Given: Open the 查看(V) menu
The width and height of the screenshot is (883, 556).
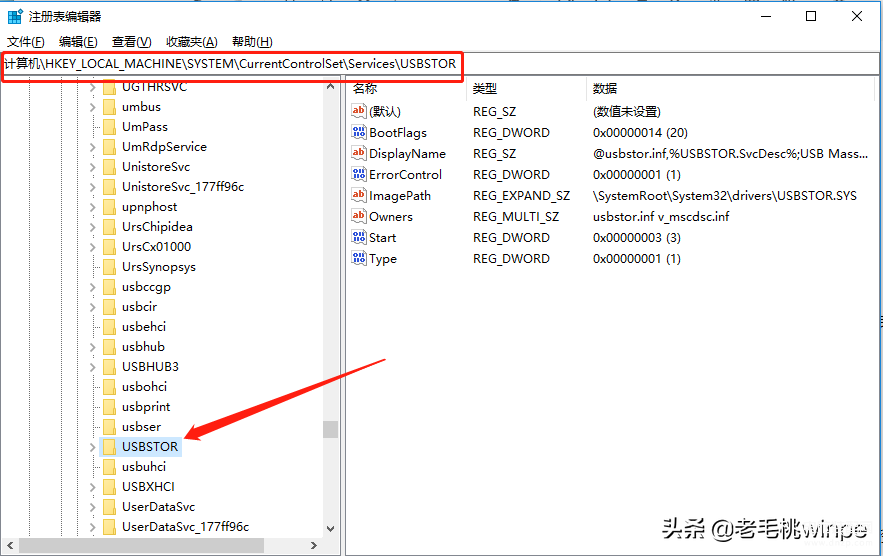Looking at the screenshot, I should click(131, 42).
